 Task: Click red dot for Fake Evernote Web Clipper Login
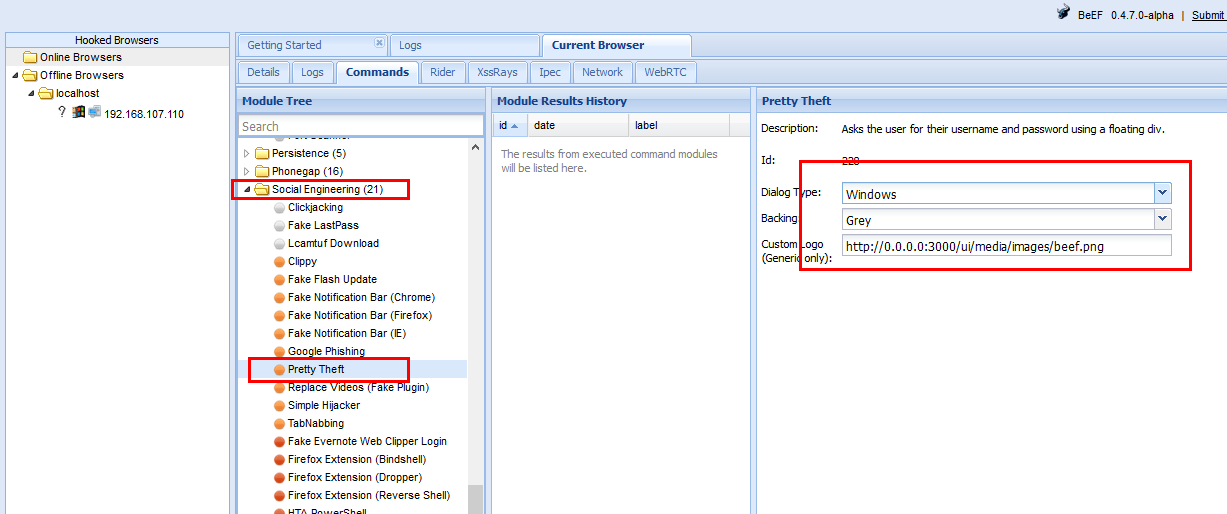(x=279, y=441)
